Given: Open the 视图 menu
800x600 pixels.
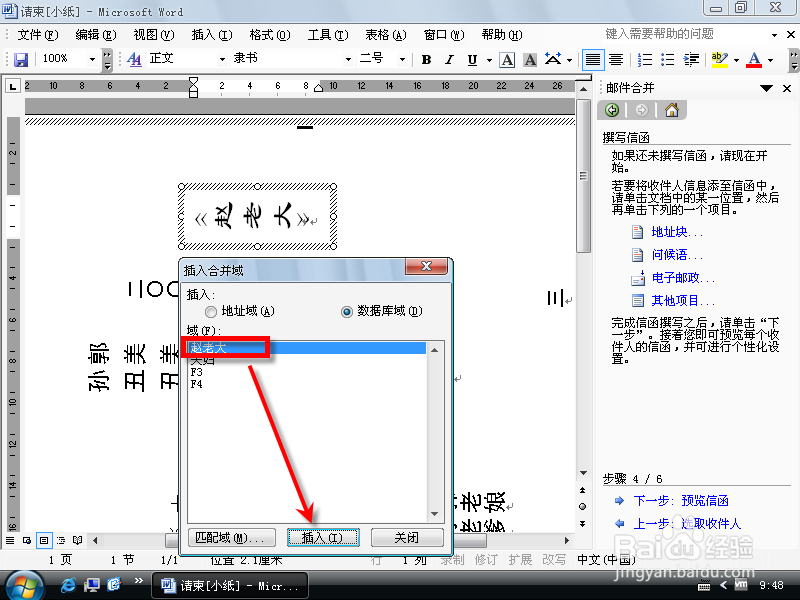Looking at the screenshot, I should 154,35.
